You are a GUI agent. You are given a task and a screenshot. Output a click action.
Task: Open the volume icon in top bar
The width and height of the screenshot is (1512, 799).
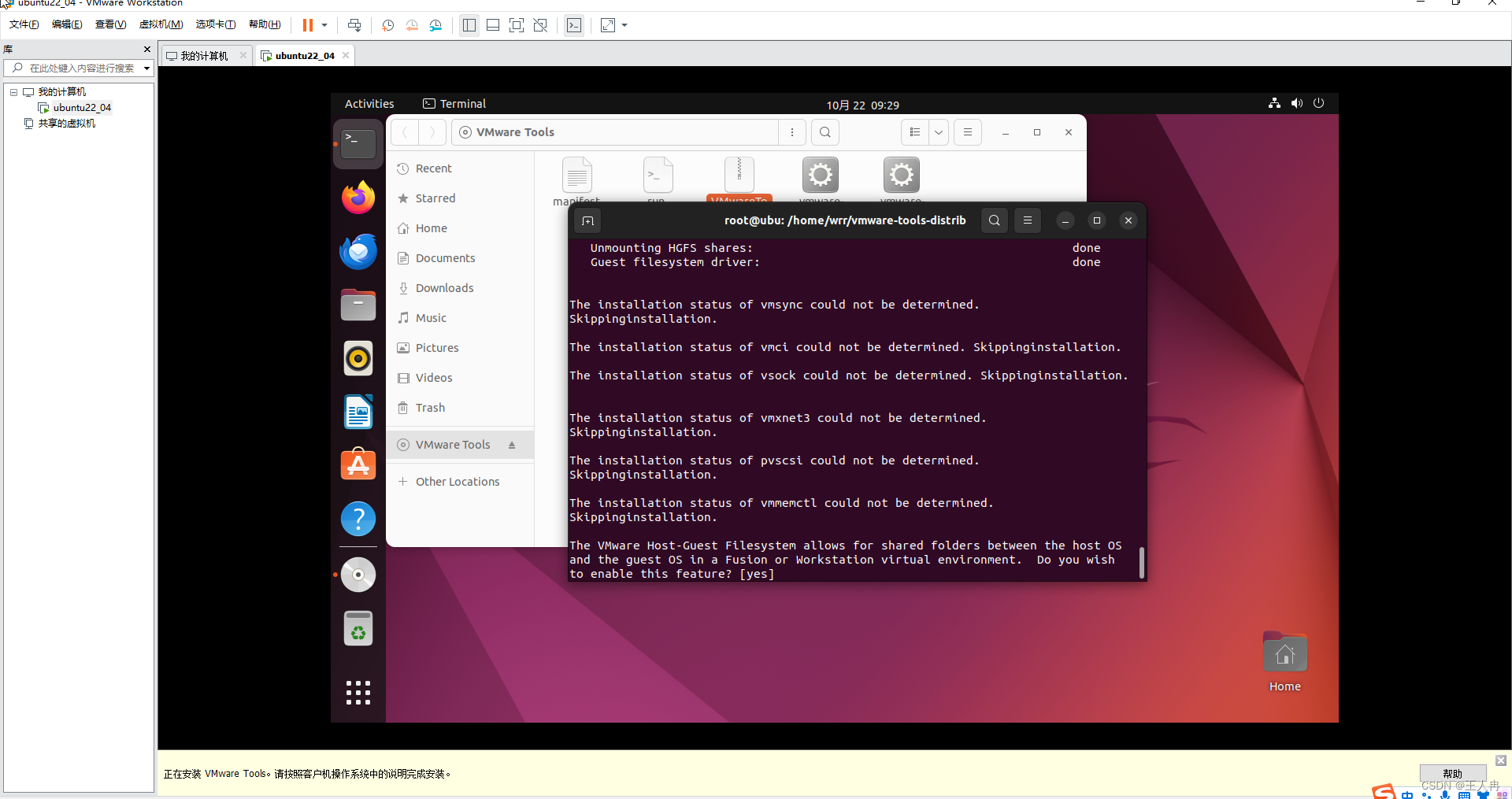coord(1297,103)
